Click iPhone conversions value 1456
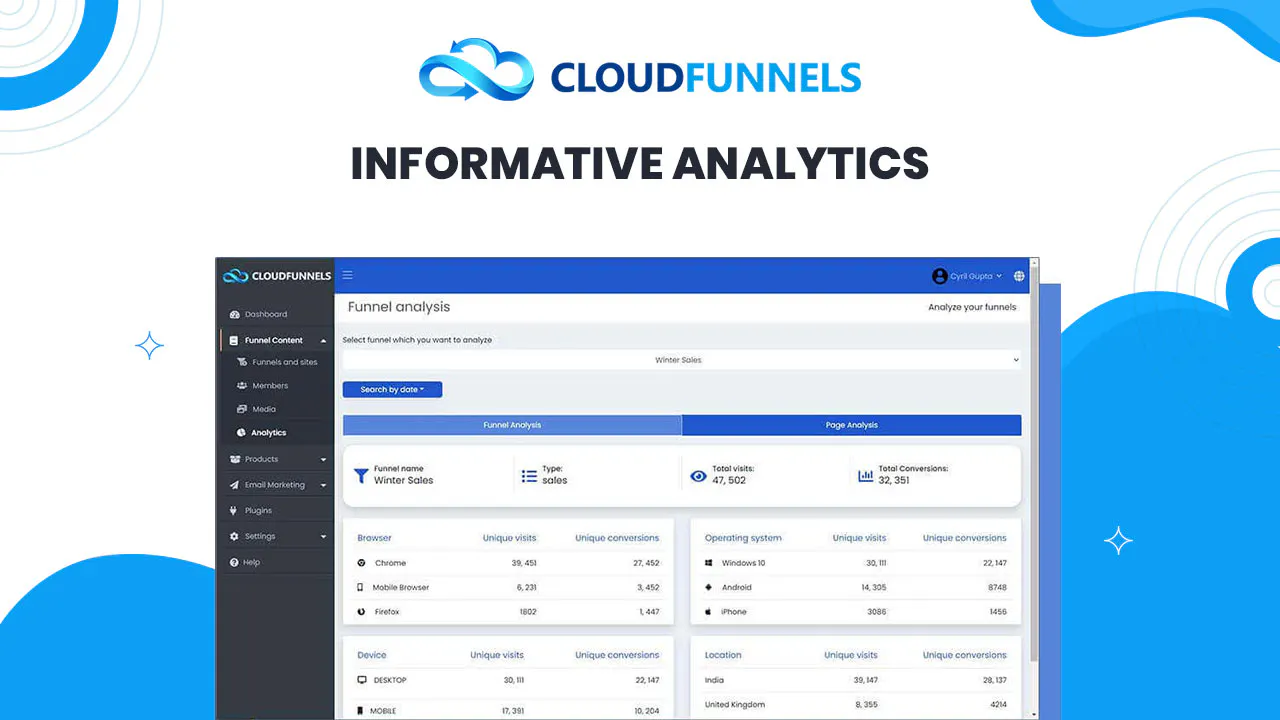The width and height of the screenshot is (1280, 720). tap(997, 611)
